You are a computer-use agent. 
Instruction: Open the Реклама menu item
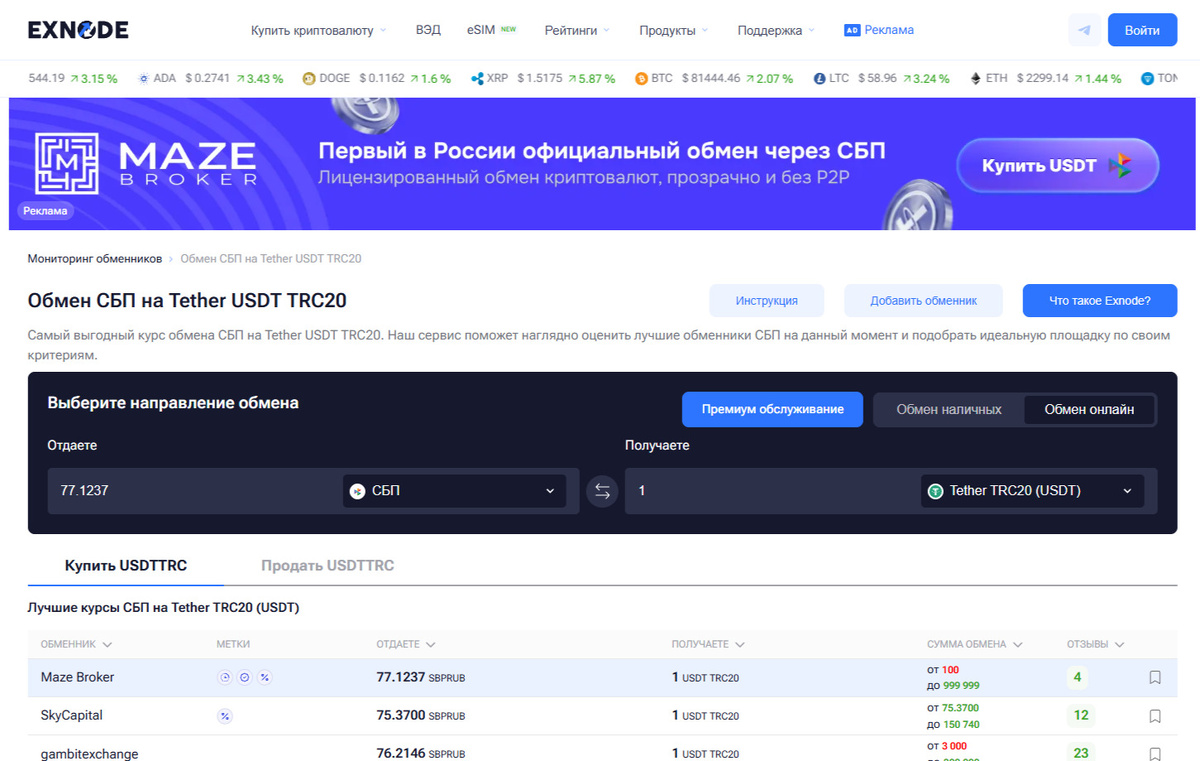tap(879, 30)
